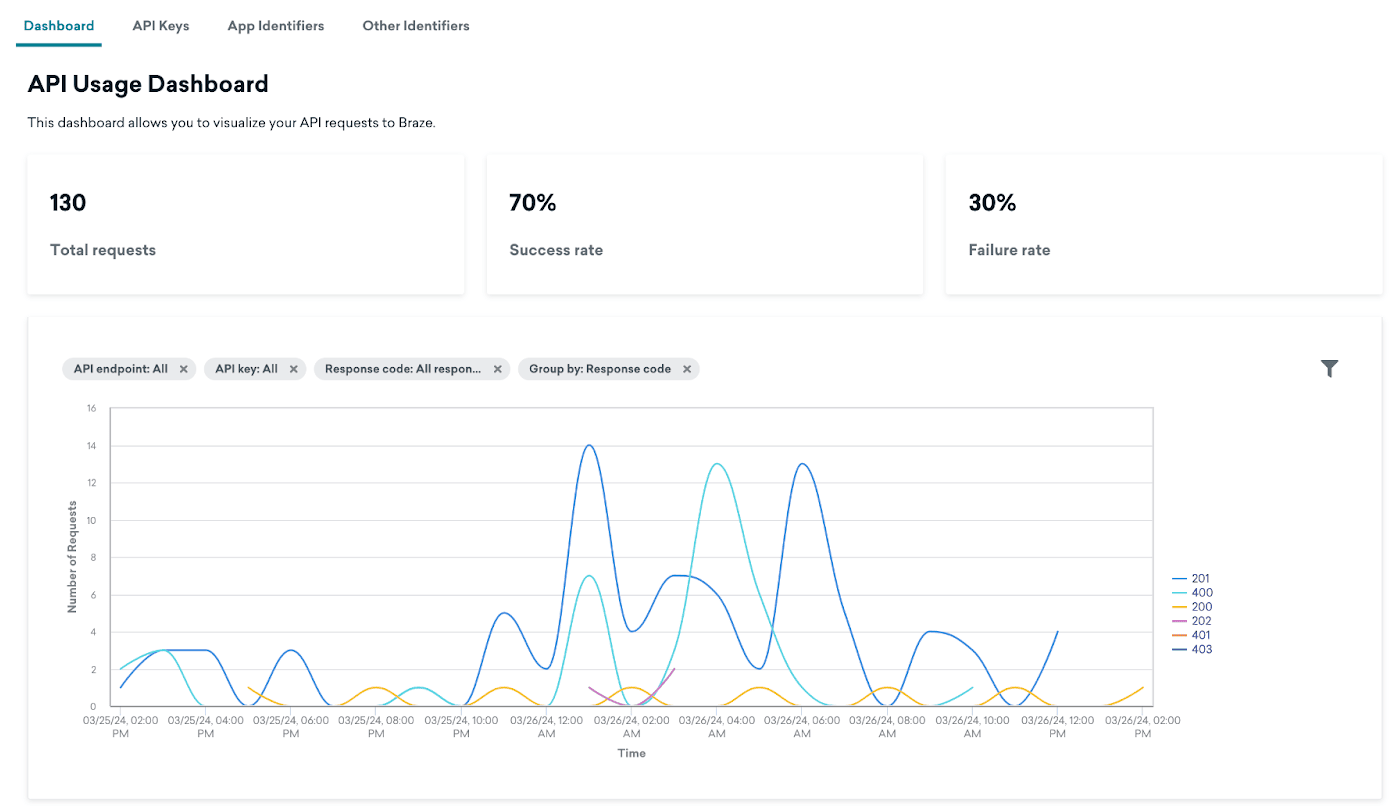Switch to the App Identifiers tab
Viewport: 1394px width, 806px height.
point(276,26)
